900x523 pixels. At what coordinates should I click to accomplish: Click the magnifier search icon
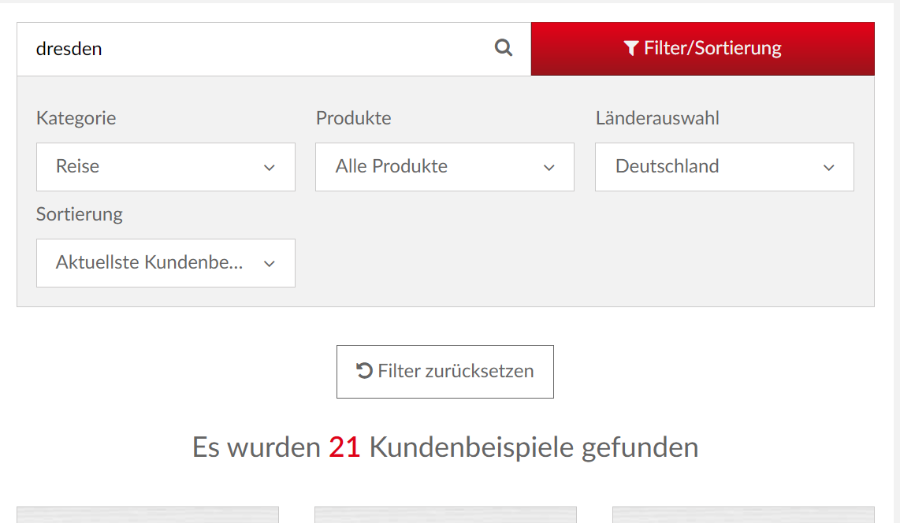[503, 48]
